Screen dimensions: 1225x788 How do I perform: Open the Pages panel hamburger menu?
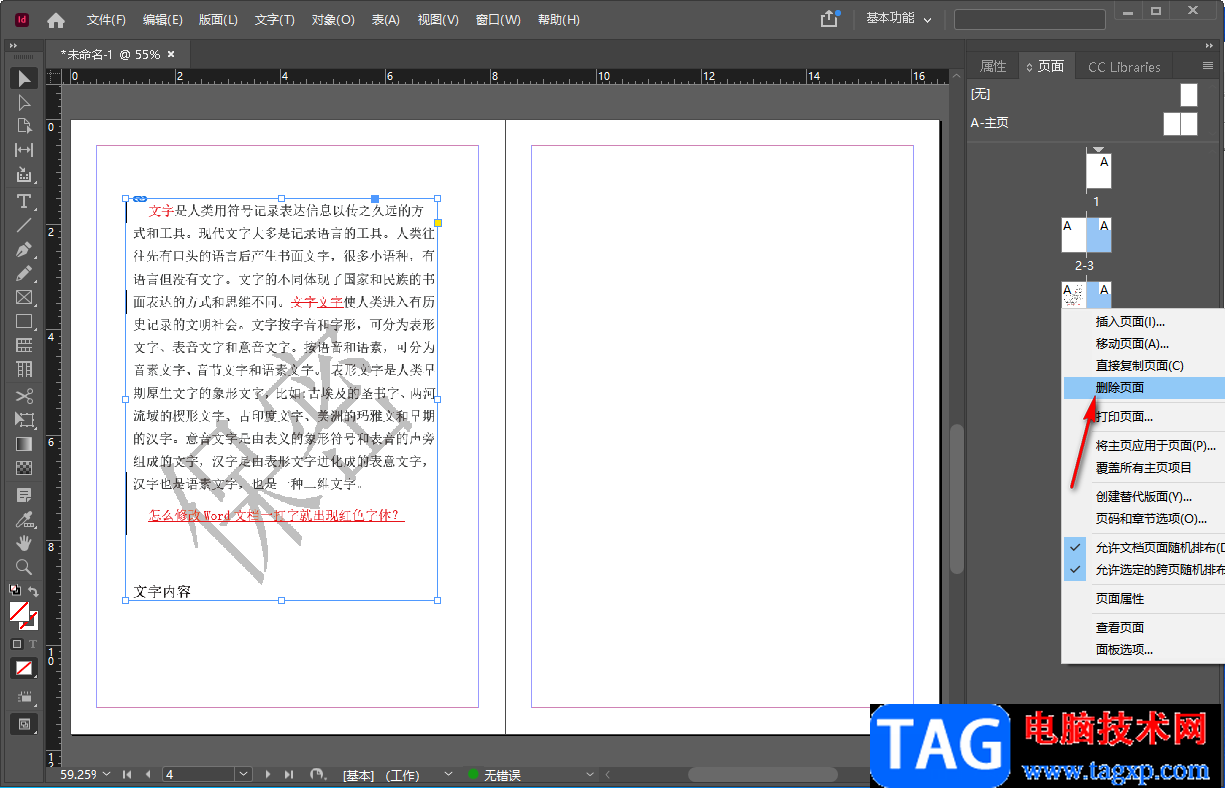click(x=1208, y=66)
